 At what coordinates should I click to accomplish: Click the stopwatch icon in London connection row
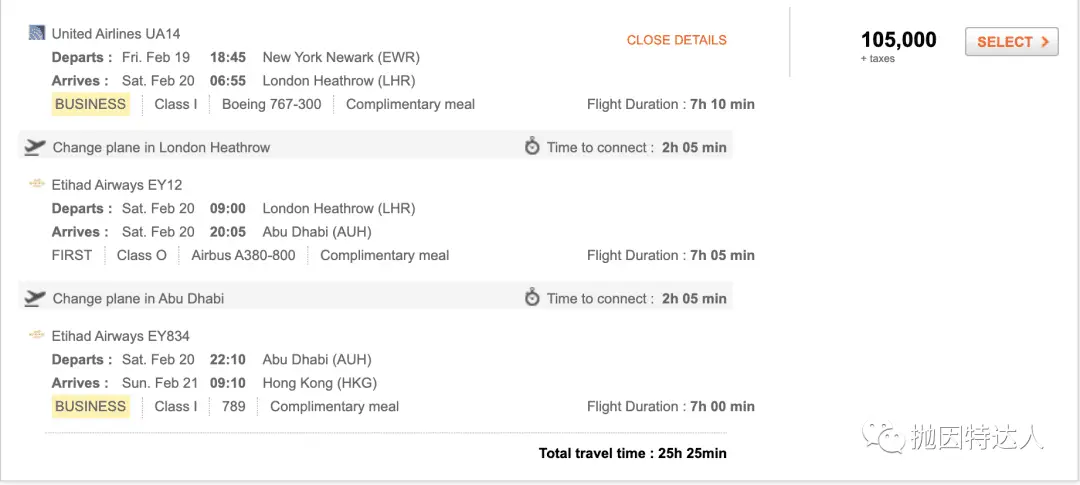[532, 147]
